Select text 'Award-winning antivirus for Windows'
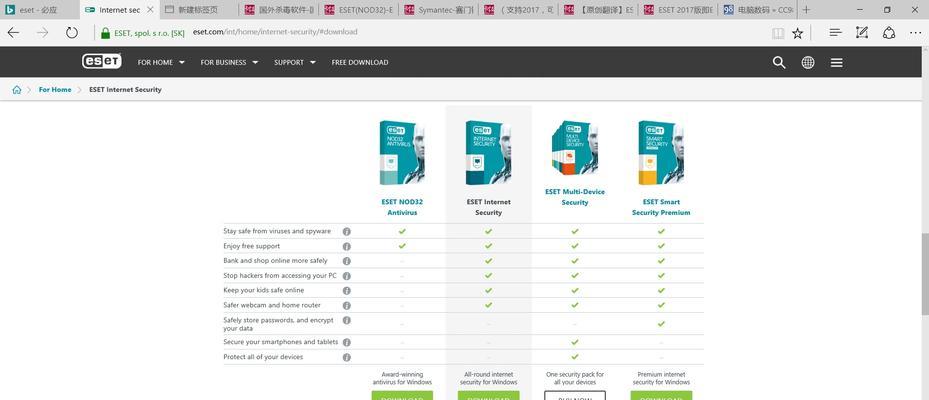The image size is (929, 400). tap(402, 378)
